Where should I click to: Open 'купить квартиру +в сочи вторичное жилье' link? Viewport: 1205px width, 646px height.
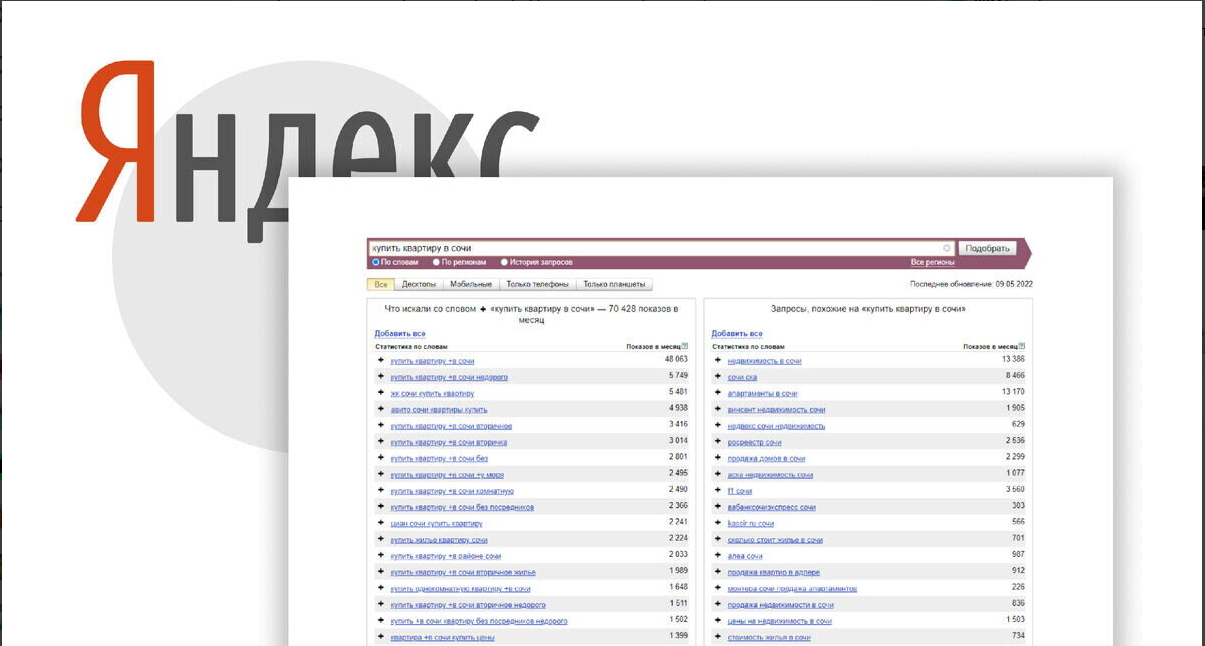pyautogui.click(x=463, y=572)
